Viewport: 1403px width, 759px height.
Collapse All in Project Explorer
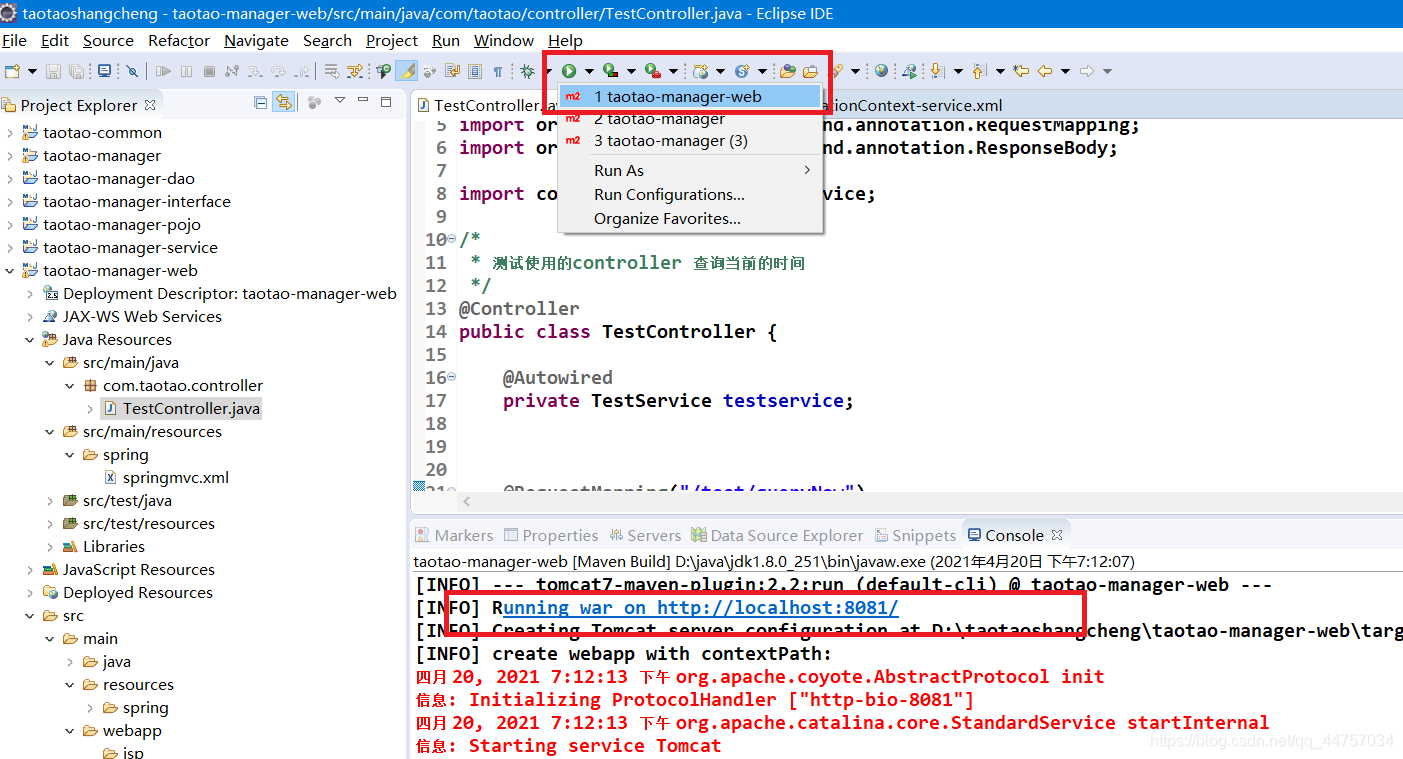click(x=261, y=102)
